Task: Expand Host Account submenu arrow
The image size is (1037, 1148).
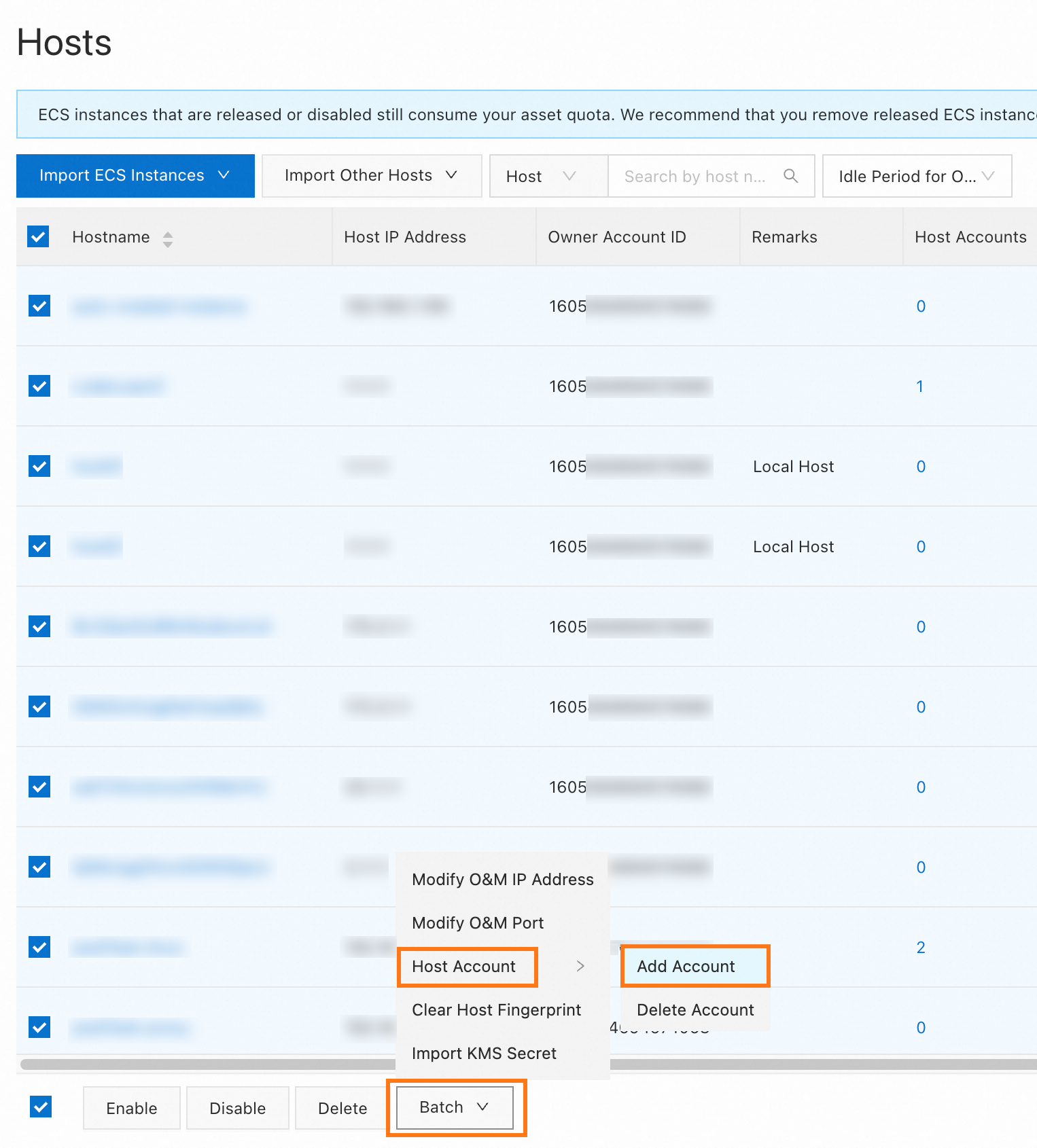Action: point(580,966)
